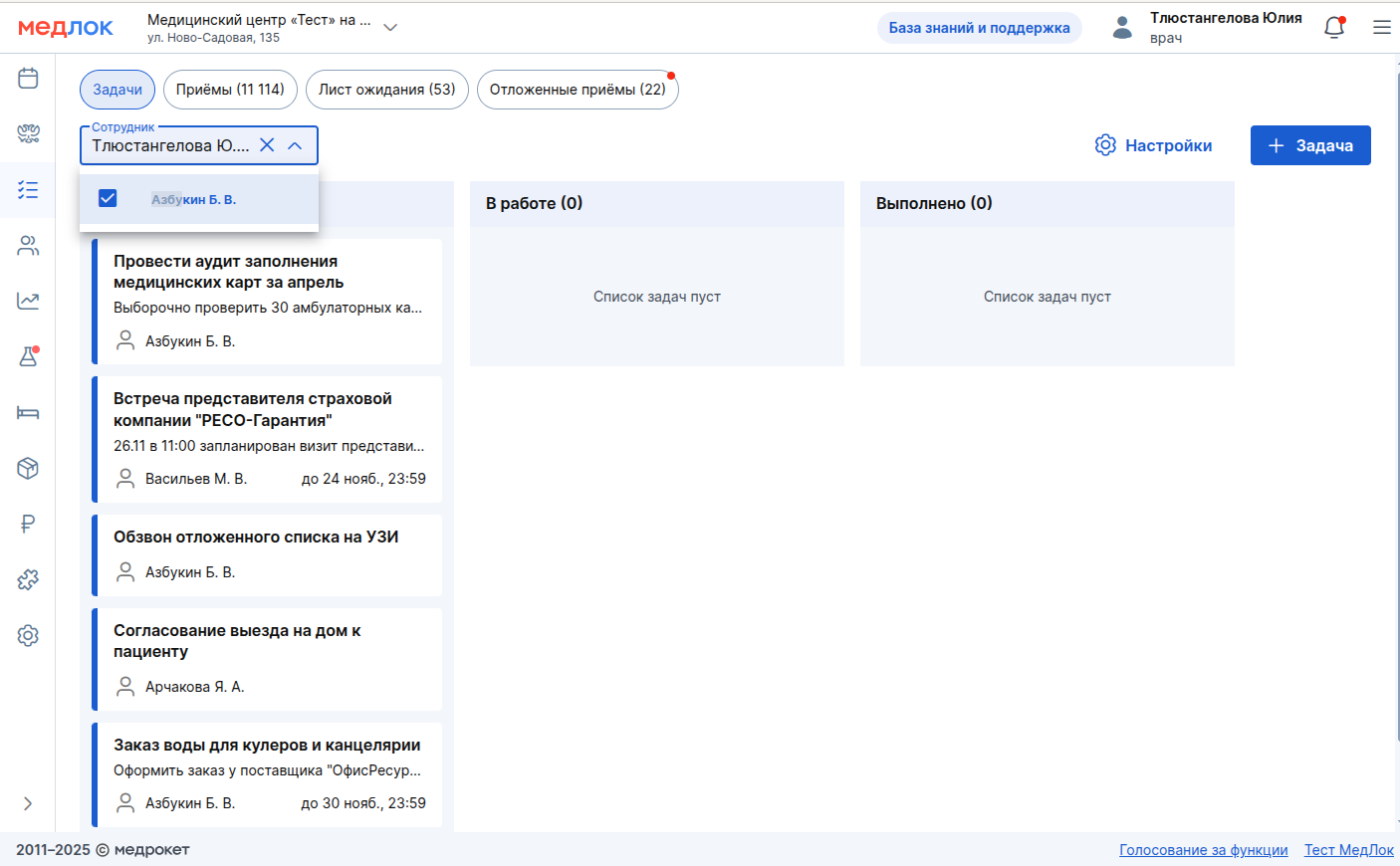Open the Лист ожидания tab
Screen dimensions: 1400x866
(x=386, y=90)
